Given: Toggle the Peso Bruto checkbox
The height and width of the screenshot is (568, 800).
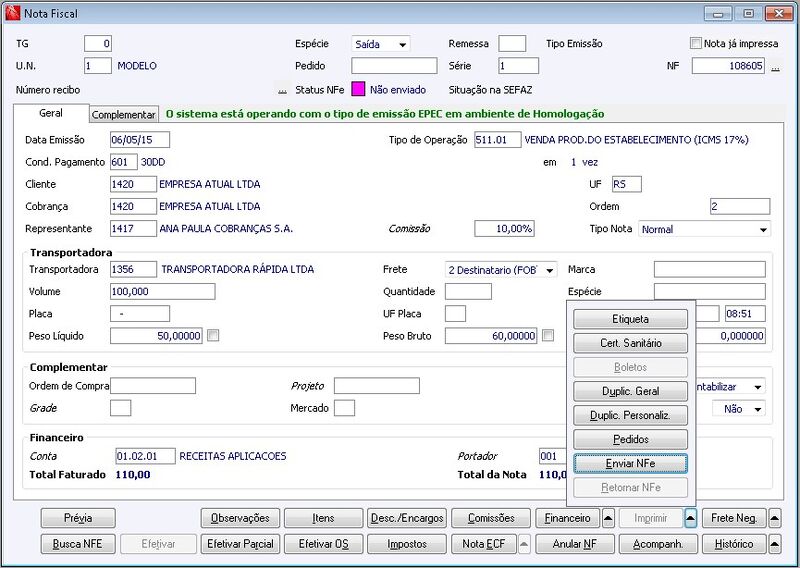Looking at the screenshot, I should [x=547, y=335].
